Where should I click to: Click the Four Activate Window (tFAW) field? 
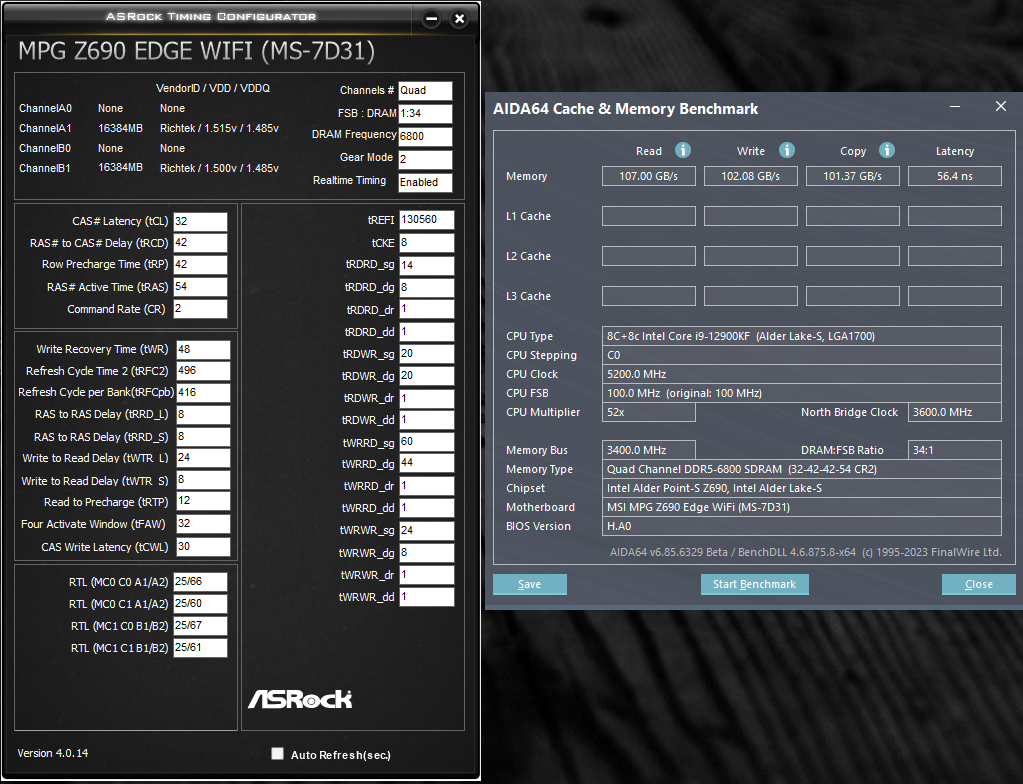click(204, 524)
